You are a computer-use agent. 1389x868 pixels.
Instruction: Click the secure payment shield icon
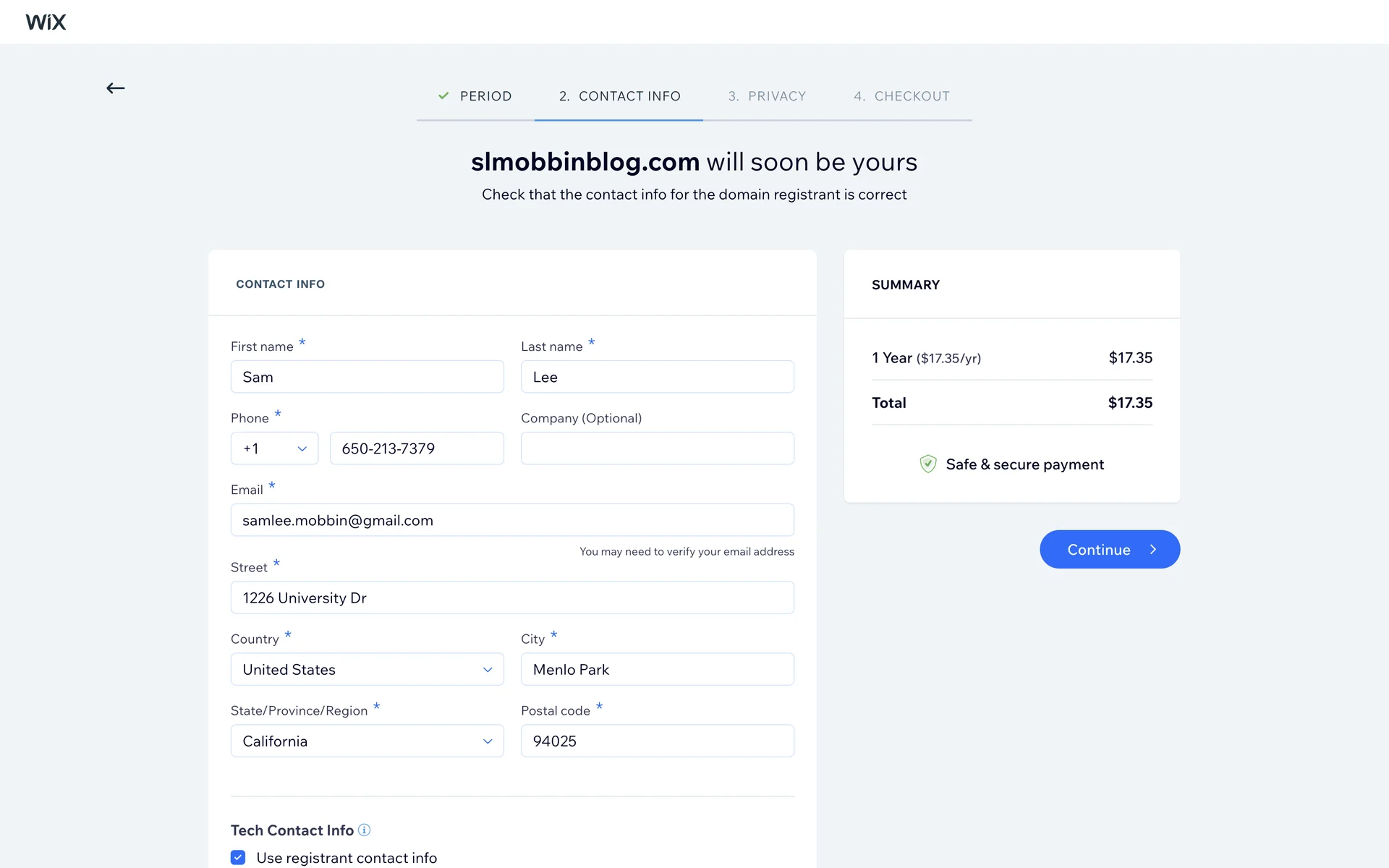927,464
